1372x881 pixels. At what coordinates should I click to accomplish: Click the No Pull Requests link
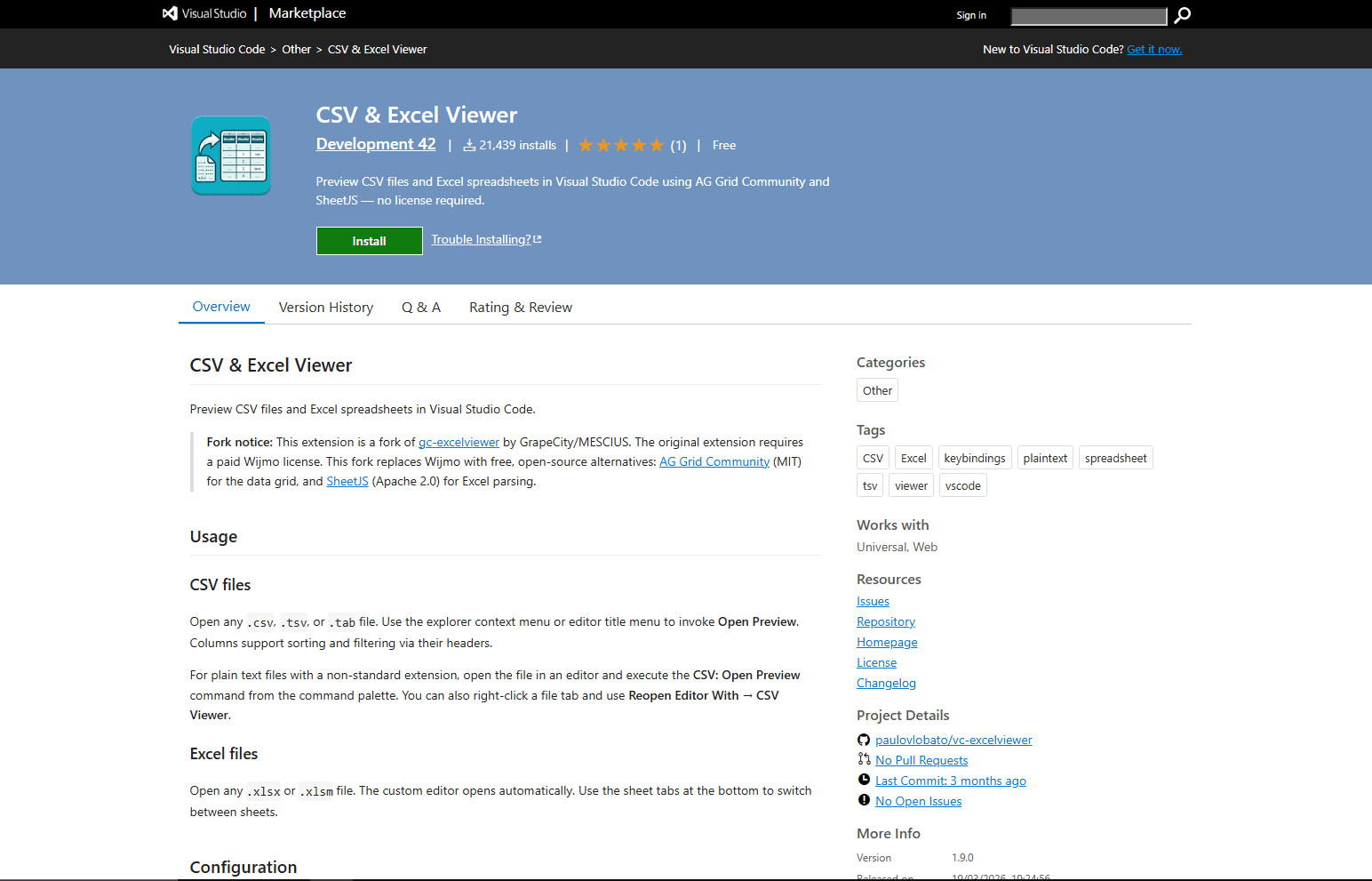pos(921,760)
